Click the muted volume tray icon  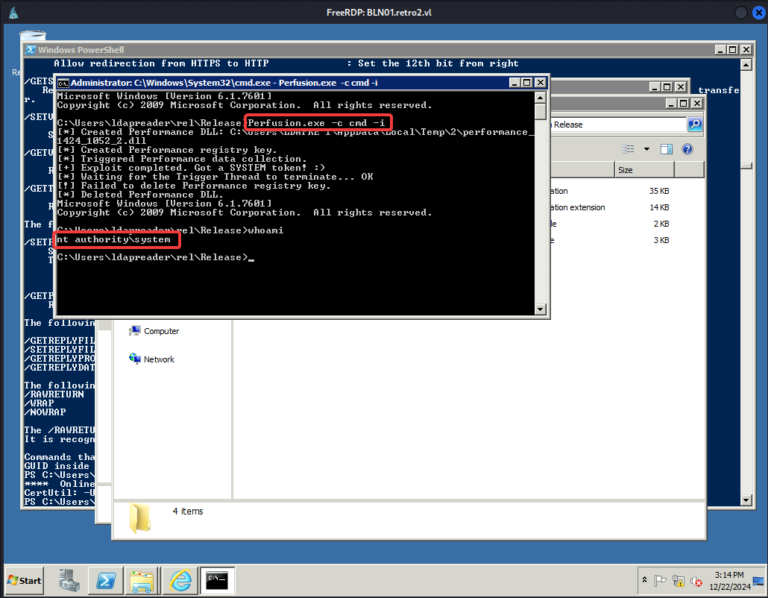point(696,581)
